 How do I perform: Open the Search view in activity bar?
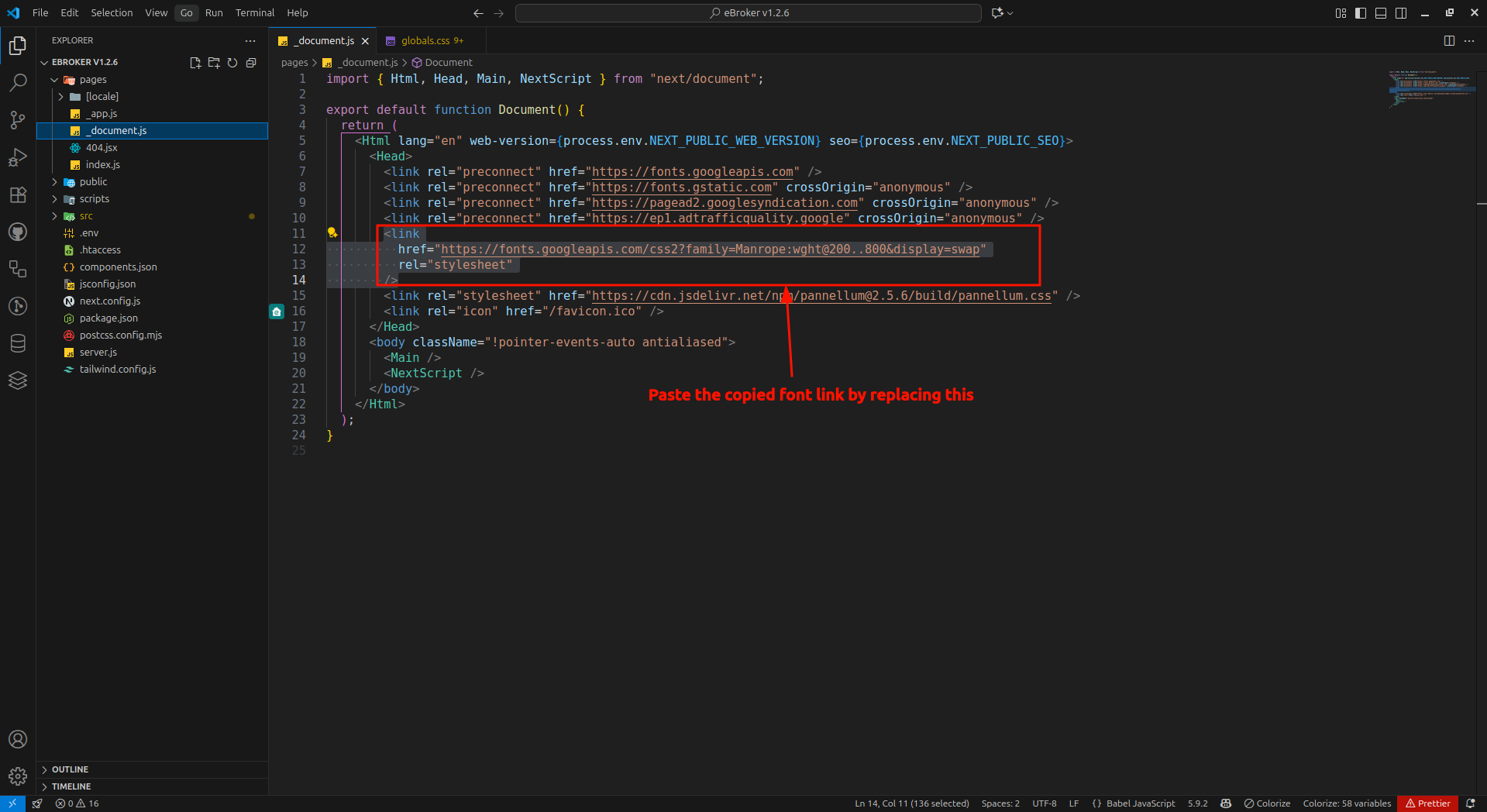[x=18, y=82]
